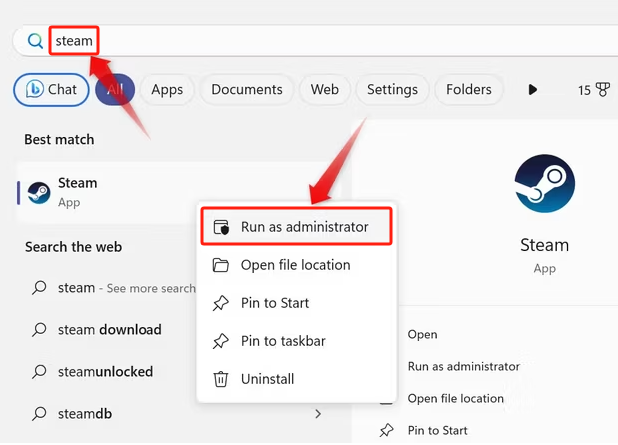The width and height of the screenshot is (618, 445).
Task: Switch to the Documents filter tab
Action: click(247, 90)
